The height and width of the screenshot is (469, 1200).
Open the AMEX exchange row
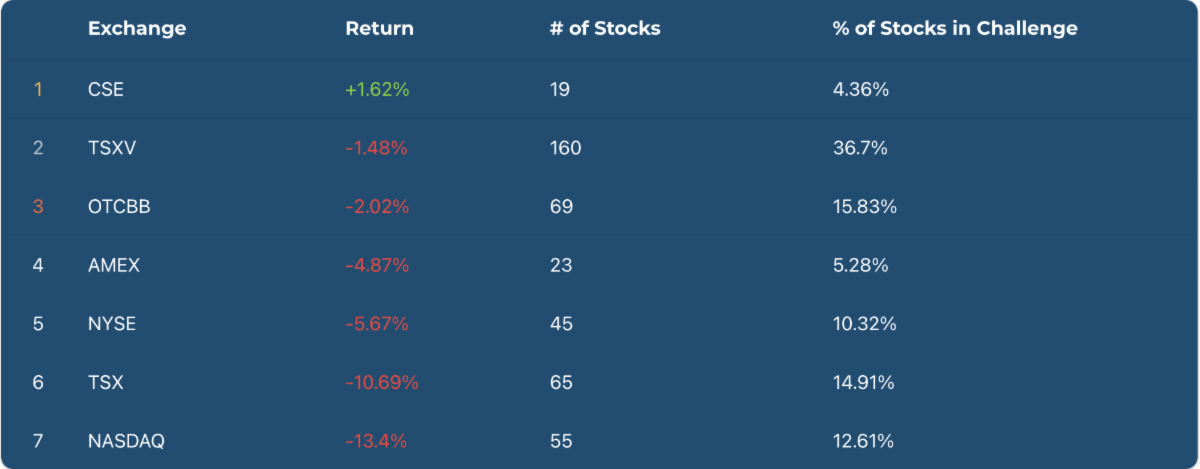[114, 266]
